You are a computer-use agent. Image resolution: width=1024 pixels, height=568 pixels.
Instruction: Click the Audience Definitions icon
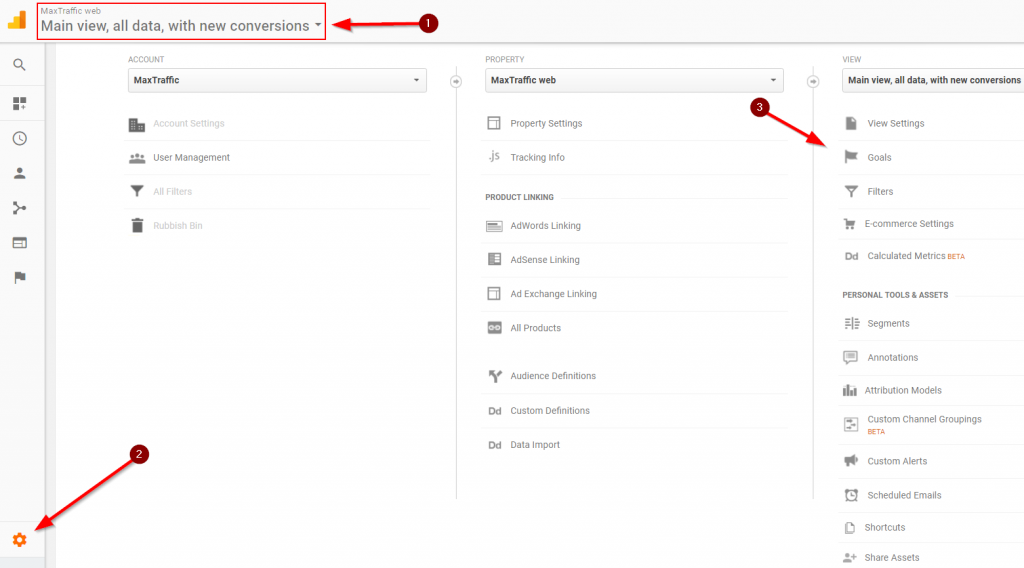click(x=495, y=376)
